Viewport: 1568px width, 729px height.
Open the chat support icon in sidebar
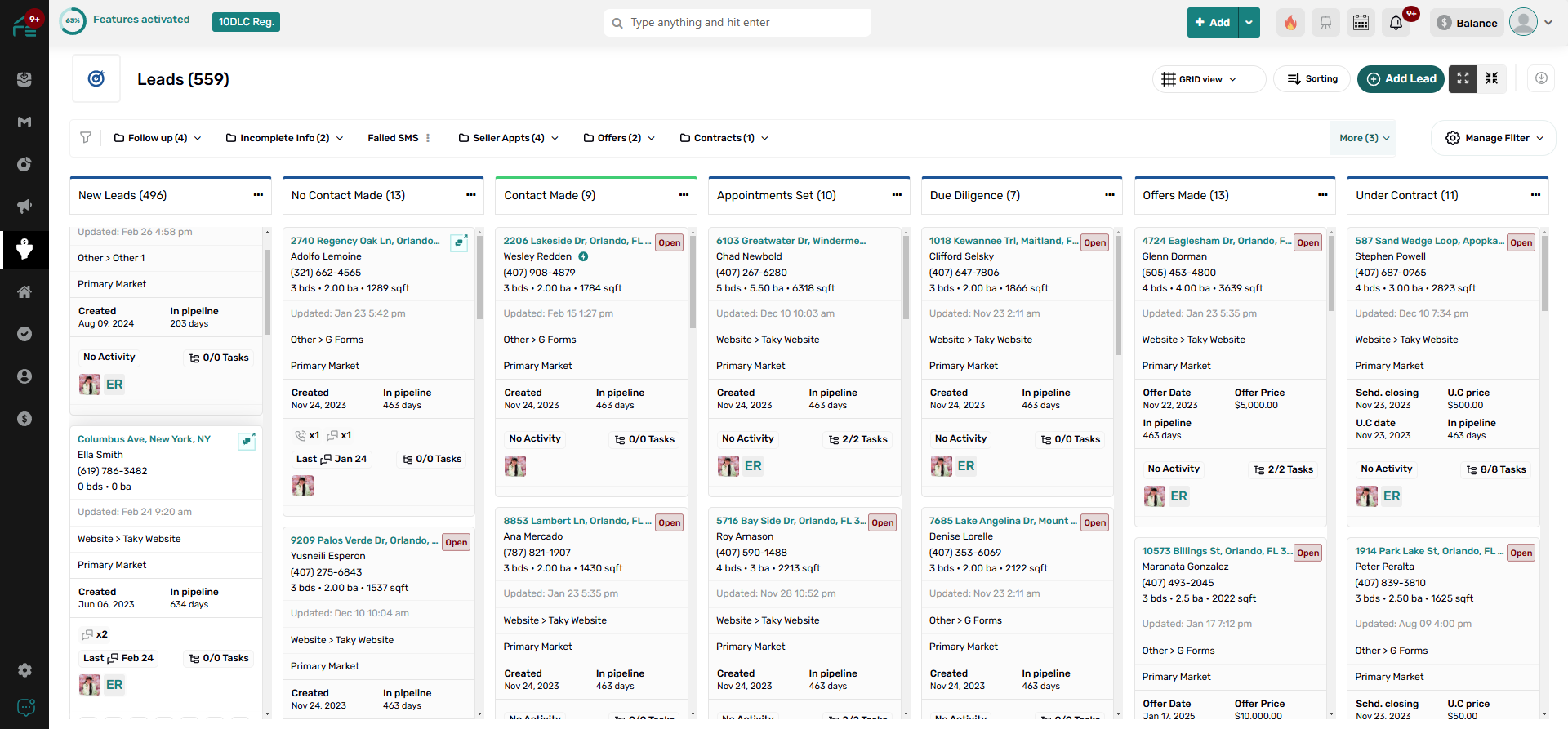click(25, 707)
